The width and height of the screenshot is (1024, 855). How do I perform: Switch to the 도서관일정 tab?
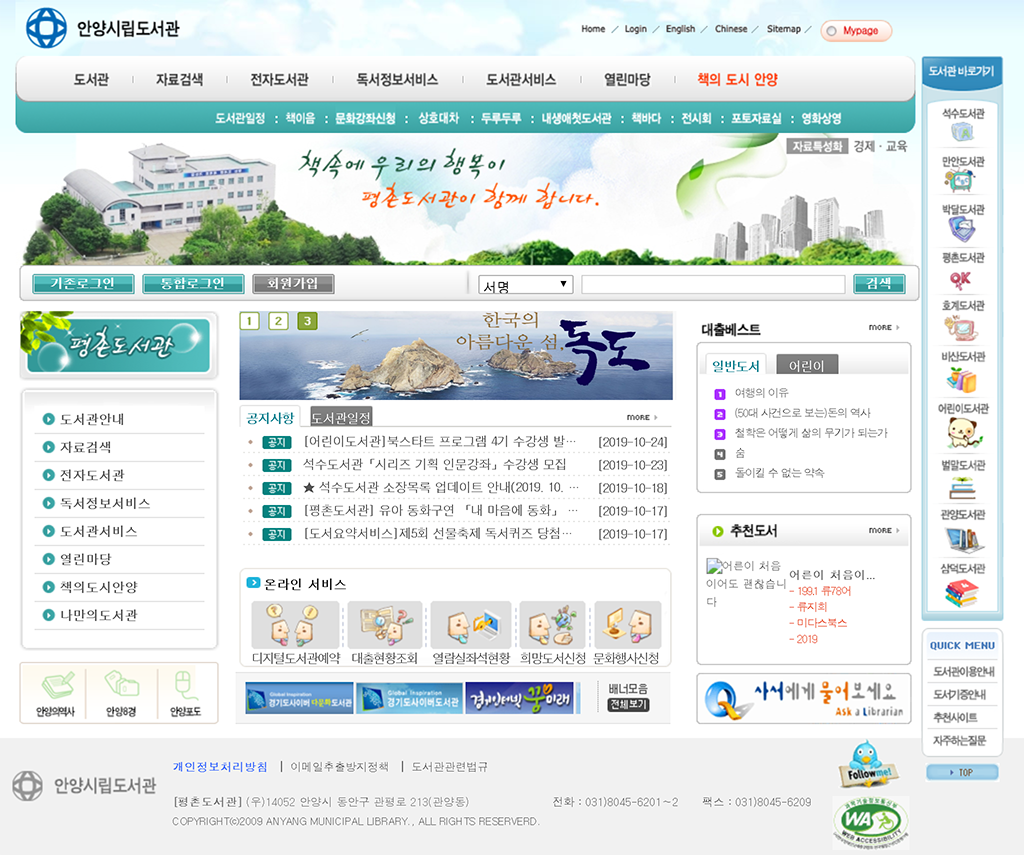click(340, 417)
